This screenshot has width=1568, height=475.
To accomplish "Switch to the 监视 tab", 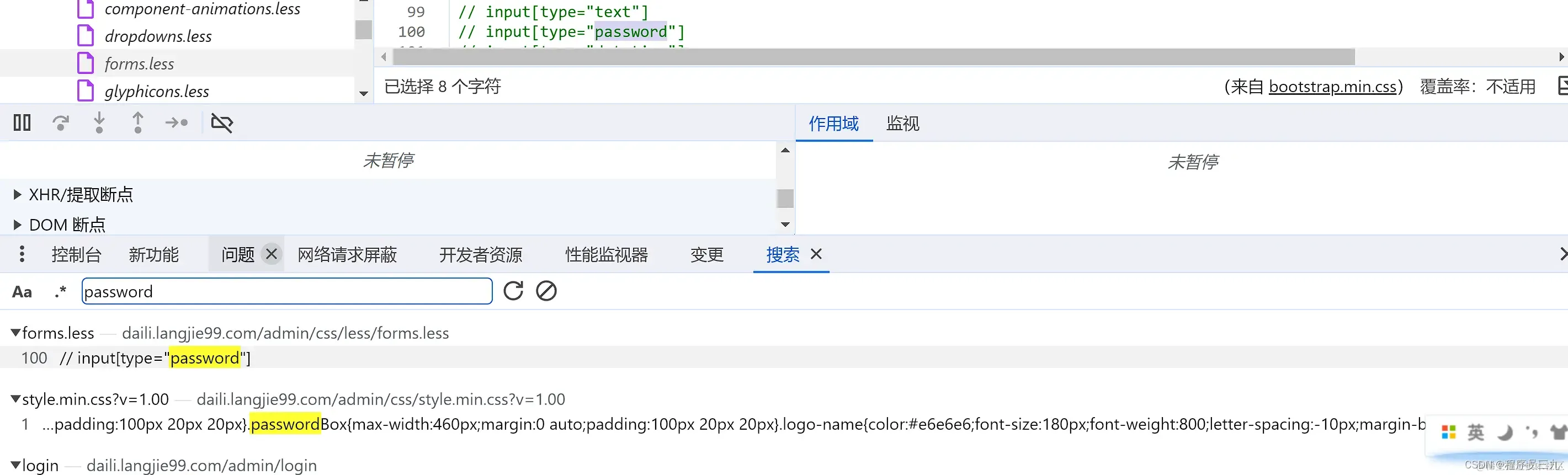I will 903,124.
